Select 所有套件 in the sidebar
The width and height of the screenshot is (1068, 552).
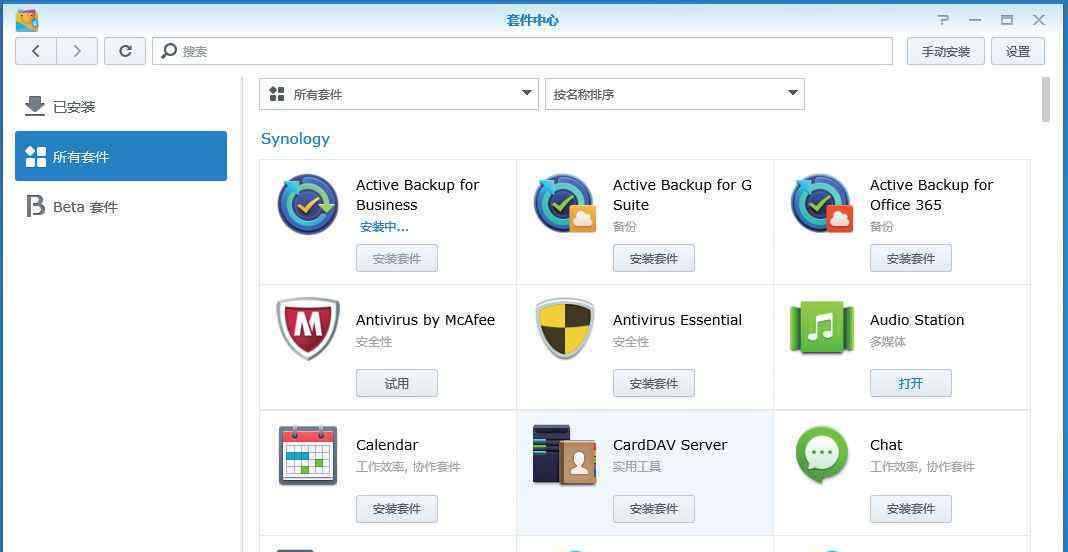click(121, 156)
